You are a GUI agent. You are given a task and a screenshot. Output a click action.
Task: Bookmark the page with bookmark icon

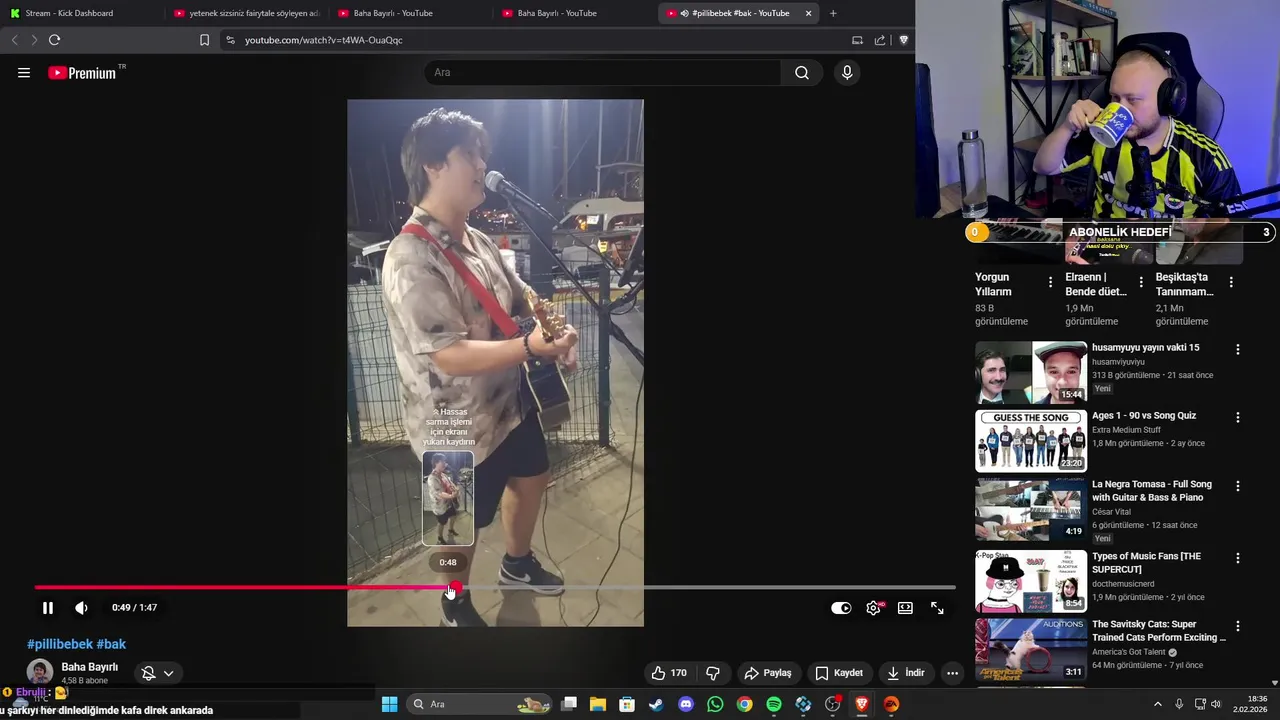(204, 40)
